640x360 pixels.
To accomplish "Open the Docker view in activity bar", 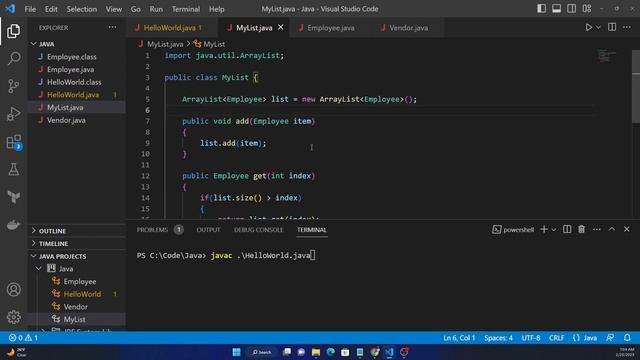I will tap(13, 224).
